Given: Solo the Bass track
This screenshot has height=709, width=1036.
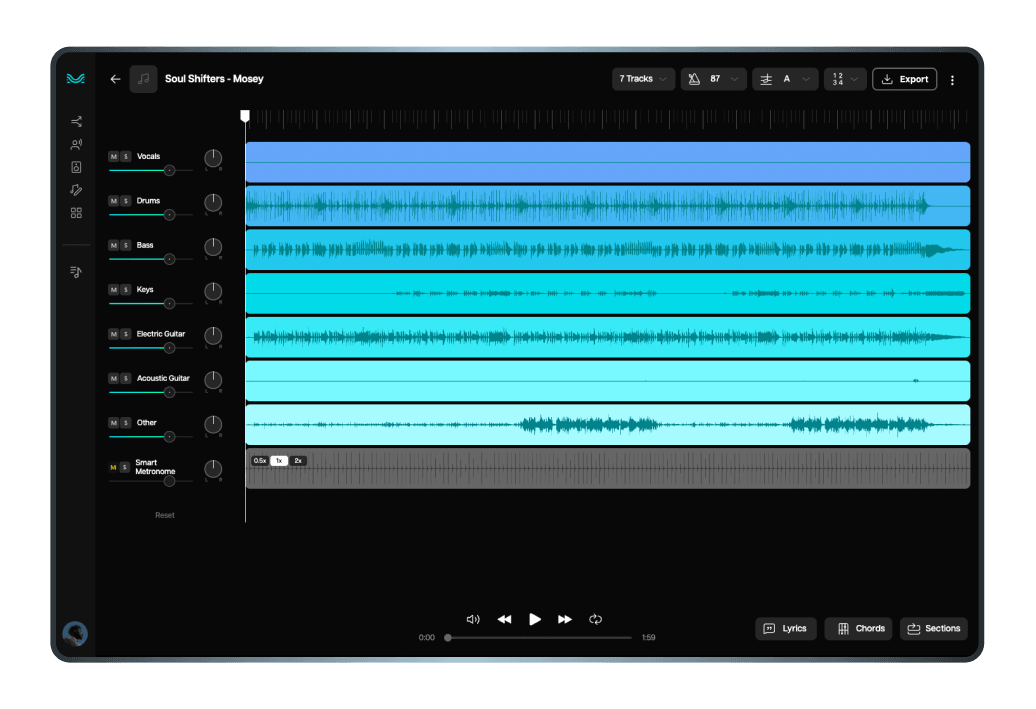Looking at the screenshot, I should [x=126, y=245].
